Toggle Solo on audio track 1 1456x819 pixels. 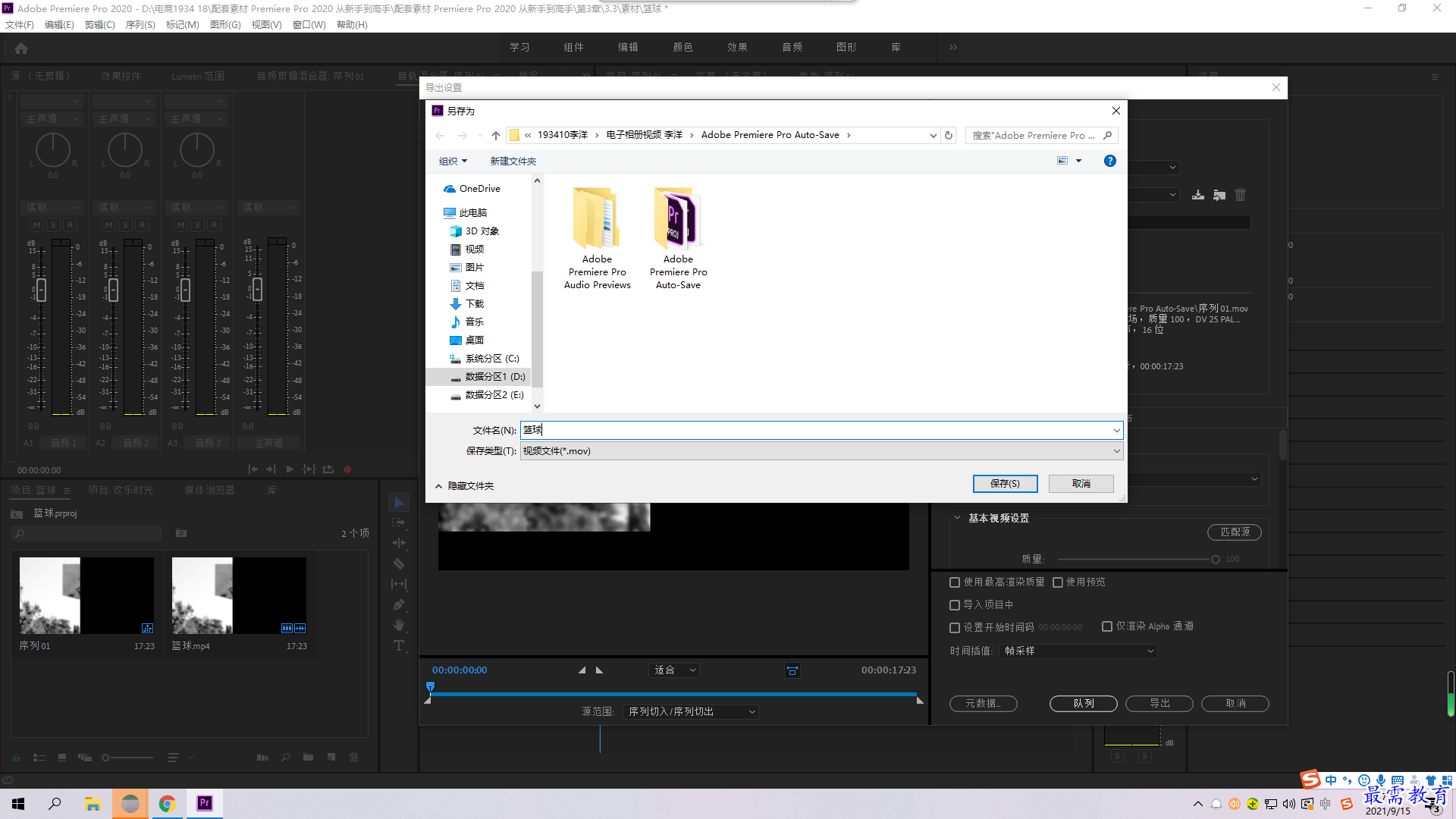(x=53, y=225)
